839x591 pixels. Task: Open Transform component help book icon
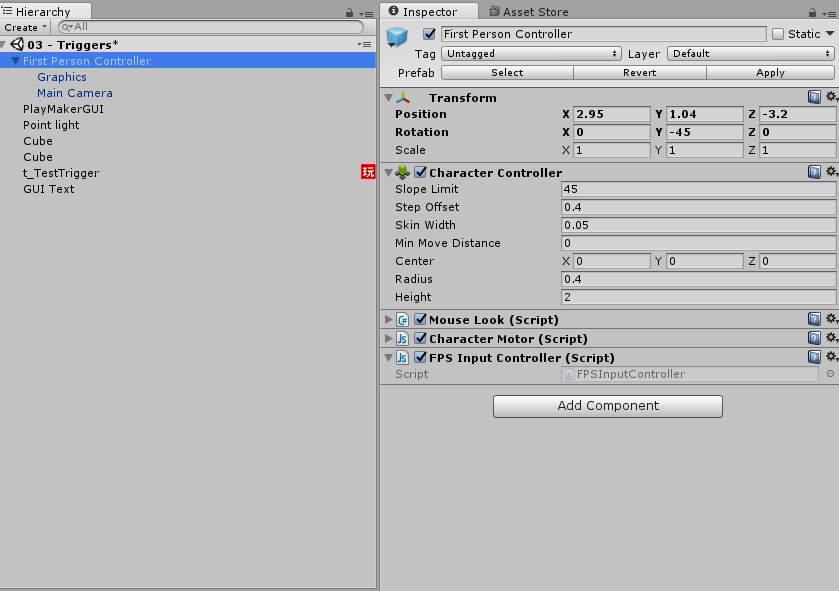click(814, 97)
